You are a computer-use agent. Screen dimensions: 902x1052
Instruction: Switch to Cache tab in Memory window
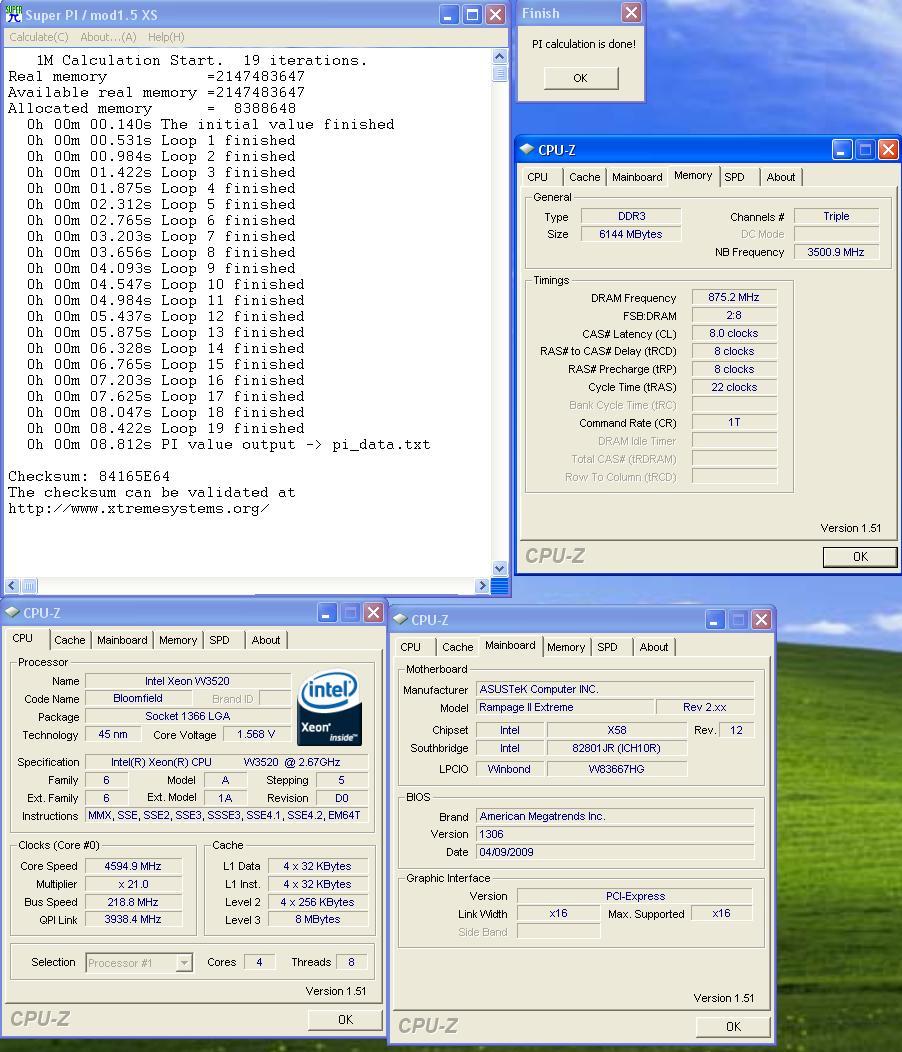click(x=585, y=177)
